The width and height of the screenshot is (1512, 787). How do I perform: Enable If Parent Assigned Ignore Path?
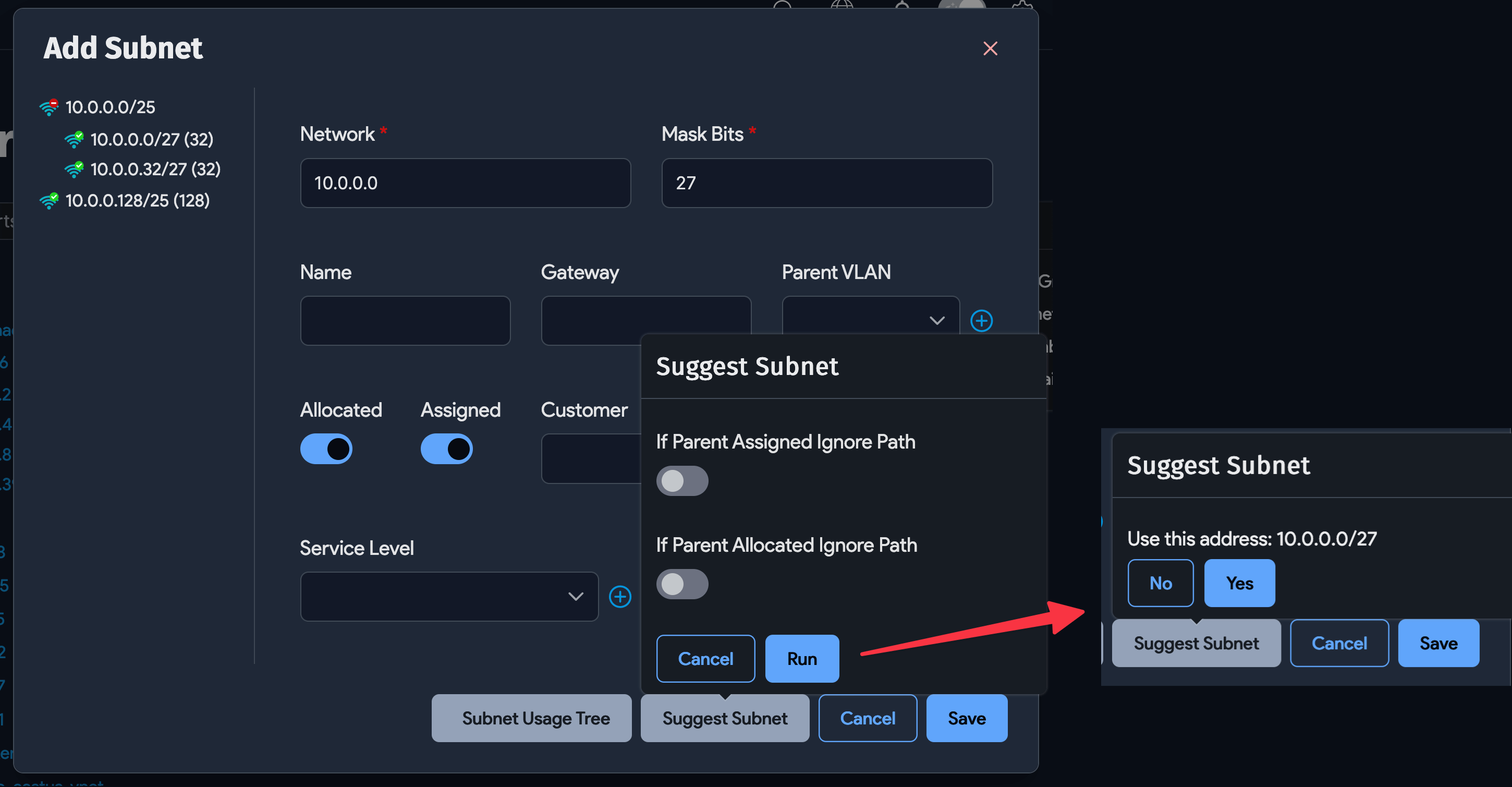pyautogui.click(x=682, y=480)
